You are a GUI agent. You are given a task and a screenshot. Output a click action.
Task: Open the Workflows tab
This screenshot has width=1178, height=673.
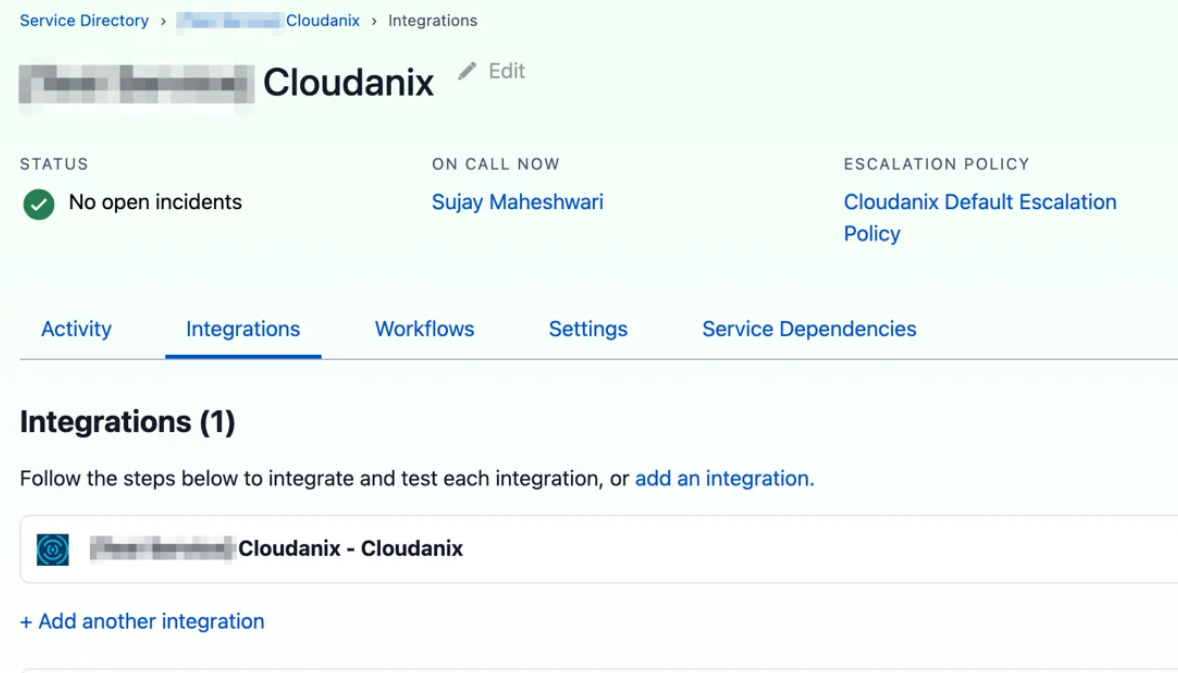tap(424, 329)
